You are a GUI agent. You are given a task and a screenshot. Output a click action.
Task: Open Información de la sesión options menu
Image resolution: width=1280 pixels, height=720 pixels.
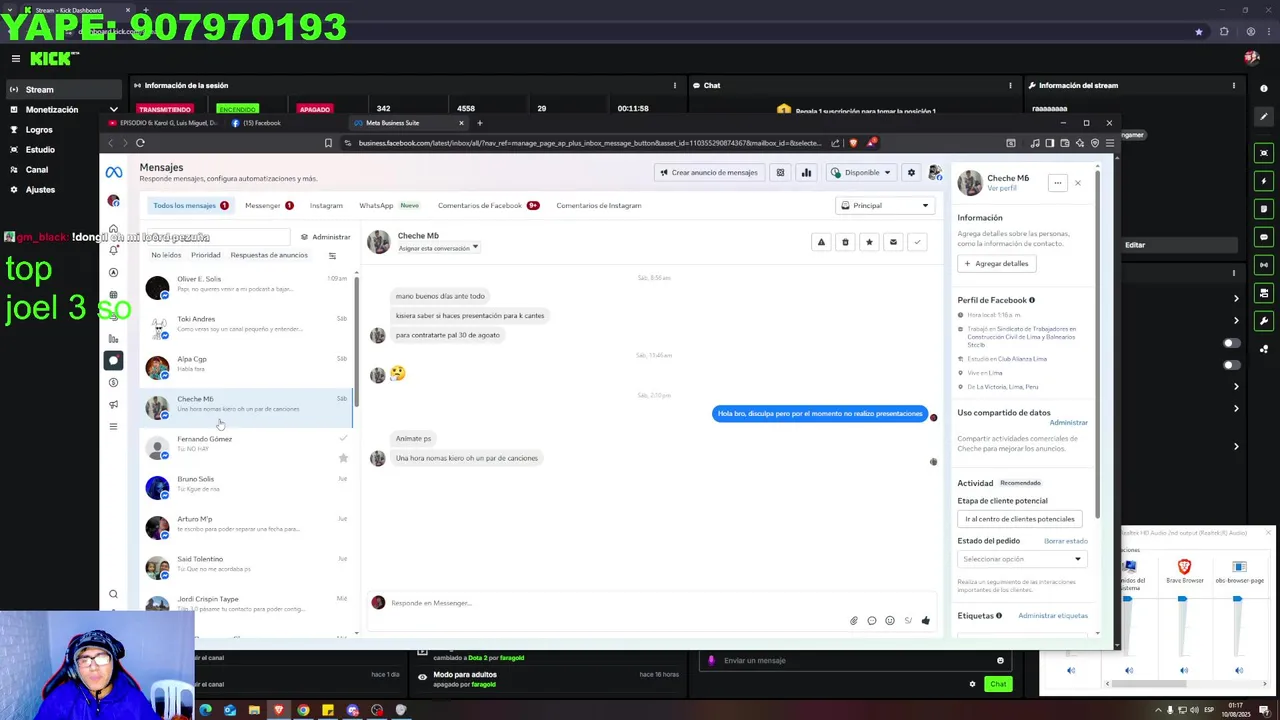tap(675, 85)
